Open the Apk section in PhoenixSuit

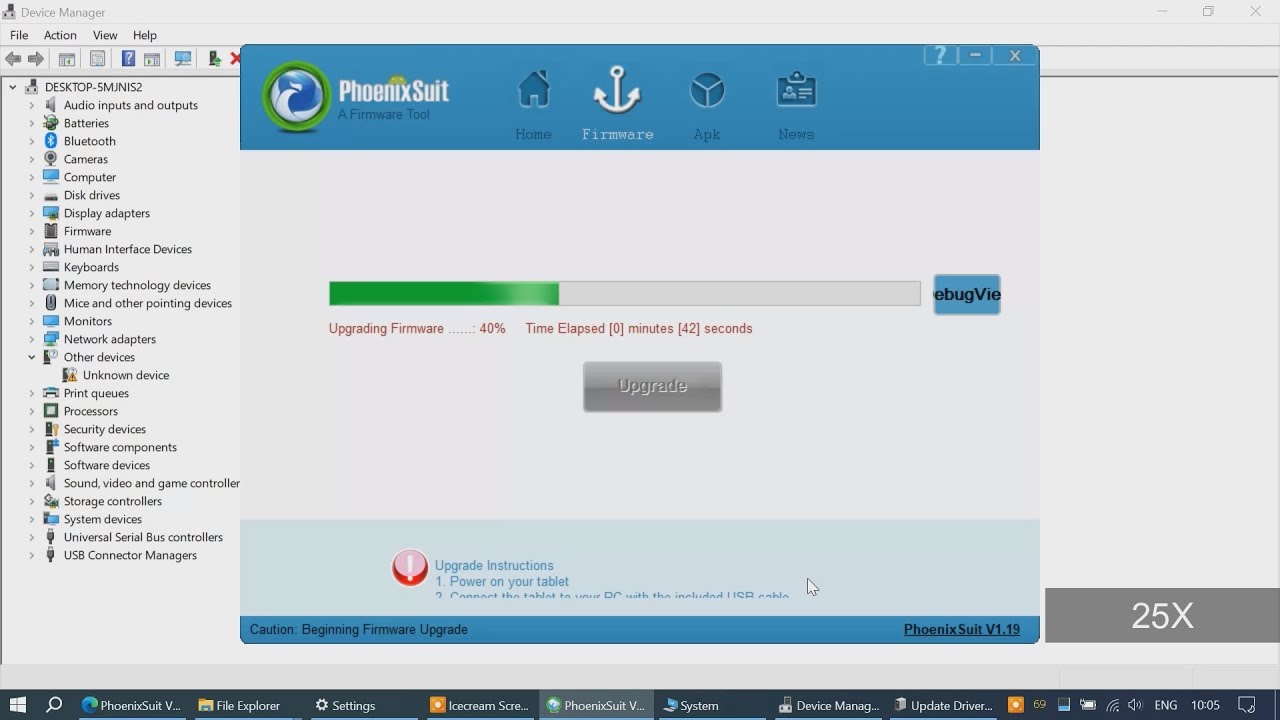(x=707, y=105)
